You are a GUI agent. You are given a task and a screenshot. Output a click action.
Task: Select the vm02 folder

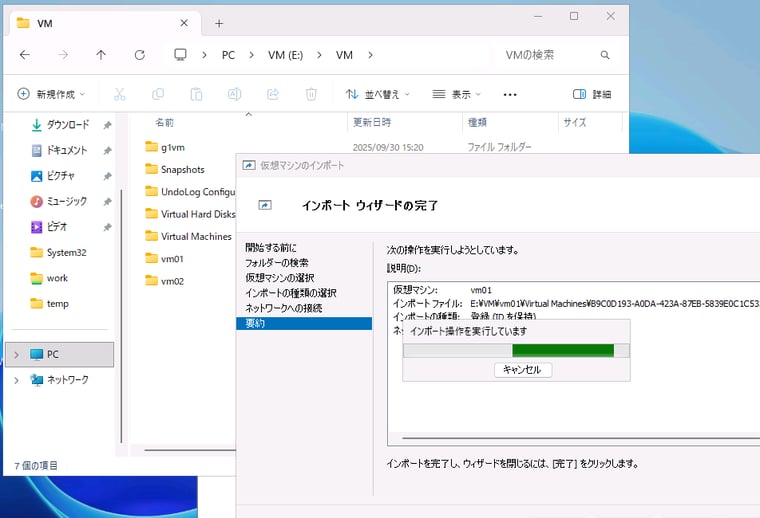click(x=165, y=281)
